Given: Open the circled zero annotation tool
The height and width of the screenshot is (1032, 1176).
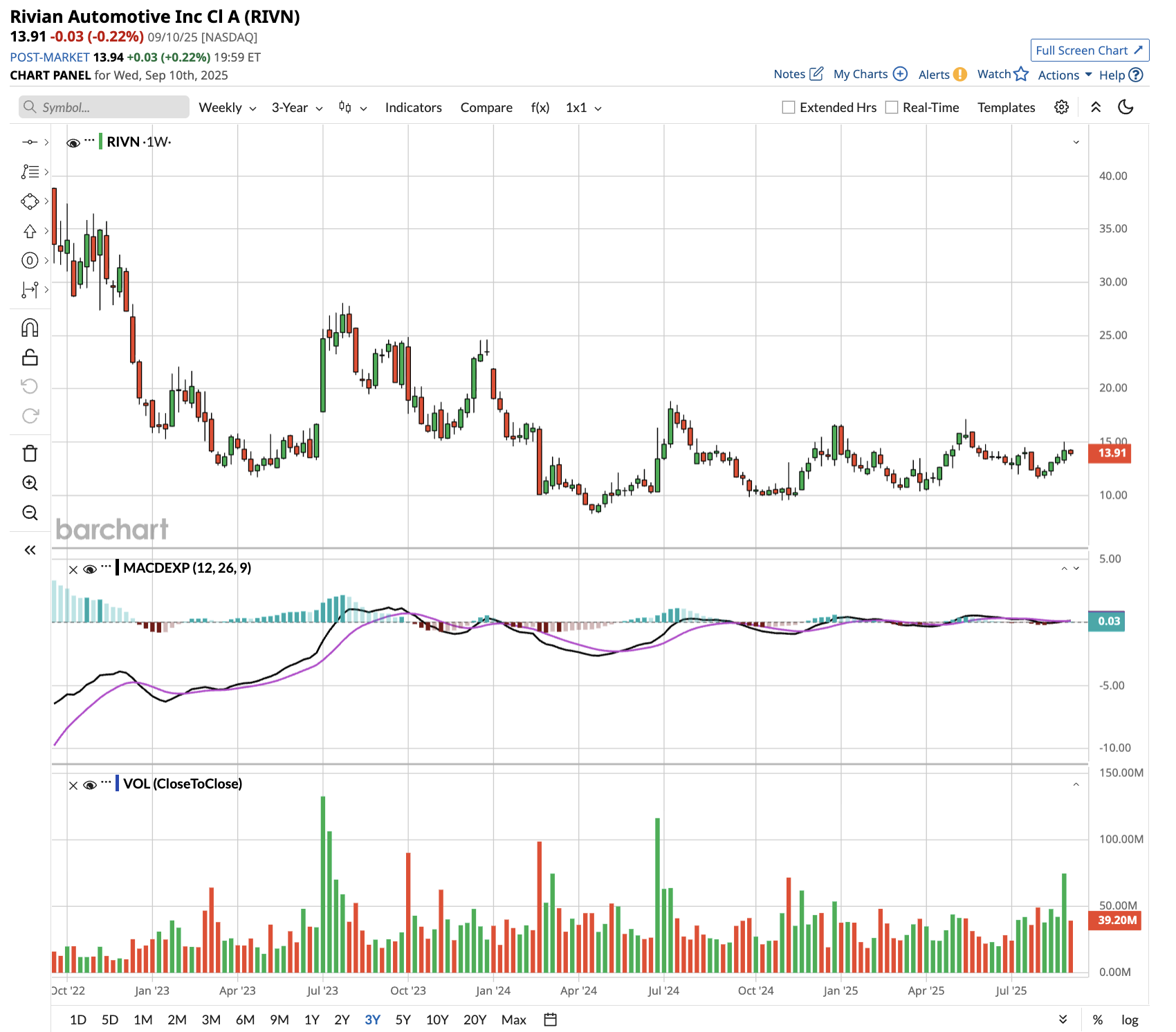Looking at the screenshot, I should point(30,261).
